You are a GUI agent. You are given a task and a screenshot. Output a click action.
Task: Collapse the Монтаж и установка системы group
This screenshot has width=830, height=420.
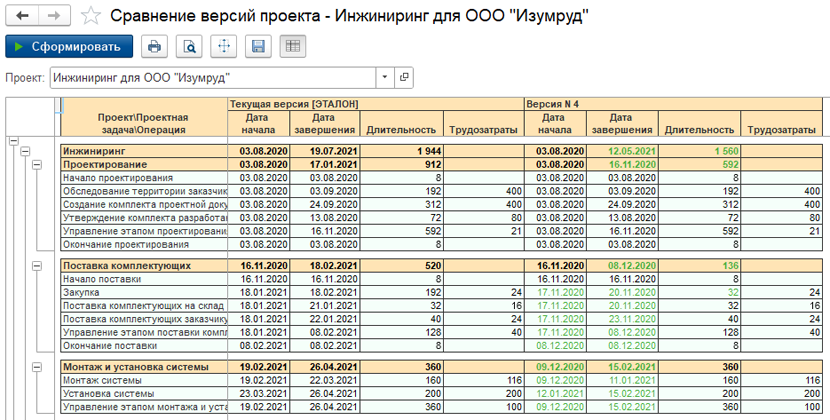(x=37, y=367)
